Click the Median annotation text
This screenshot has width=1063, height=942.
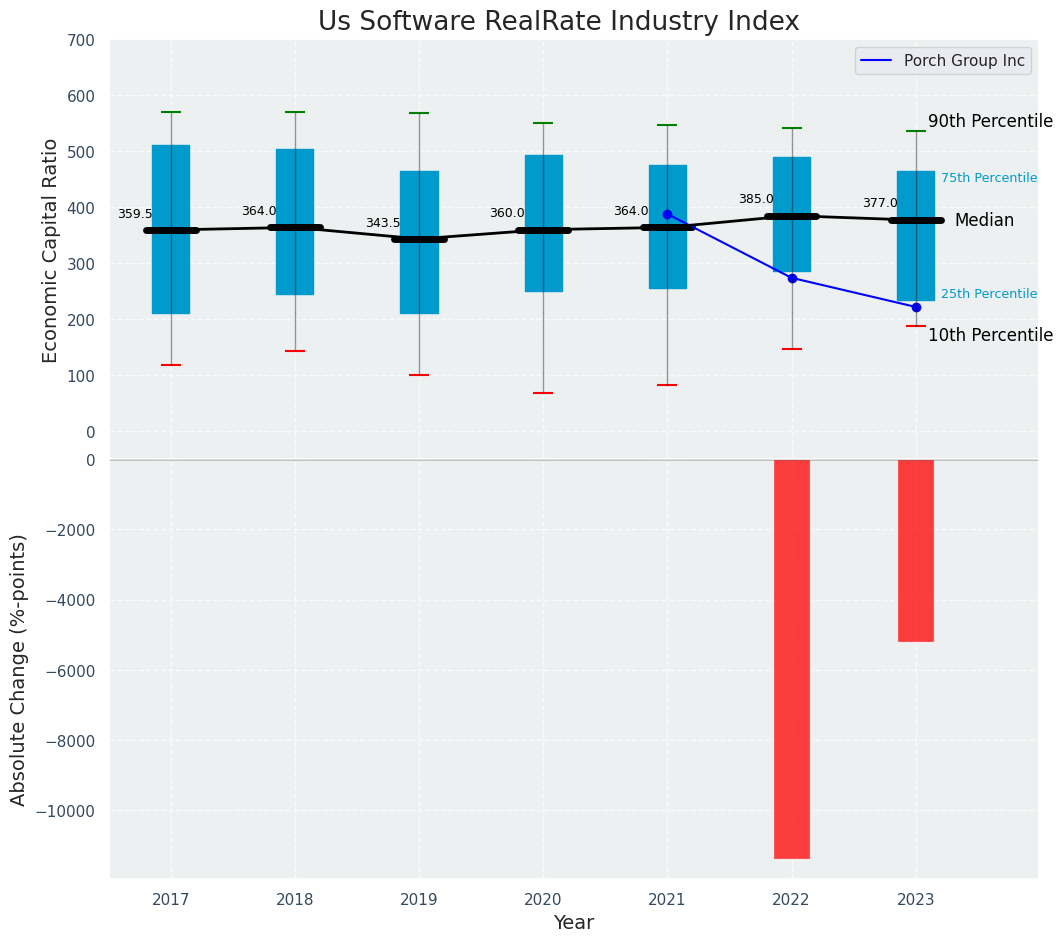984,220
